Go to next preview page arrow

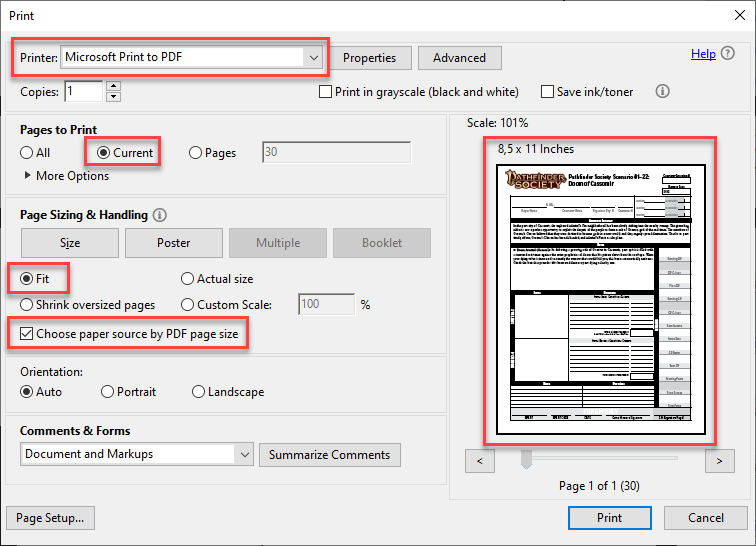tap(718, 461)
